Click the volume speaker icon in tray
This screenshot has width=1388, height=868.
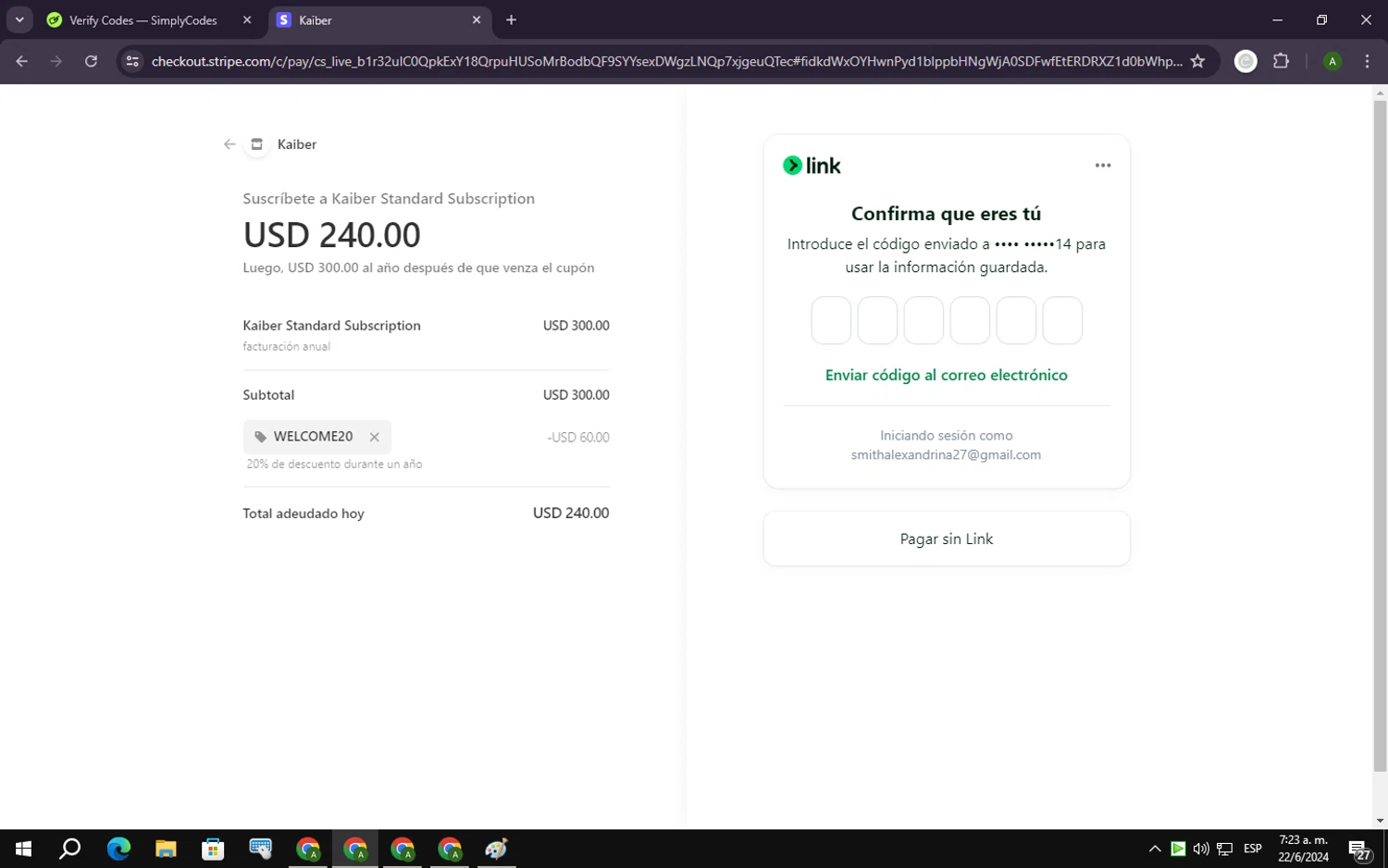coord(1201,849)
